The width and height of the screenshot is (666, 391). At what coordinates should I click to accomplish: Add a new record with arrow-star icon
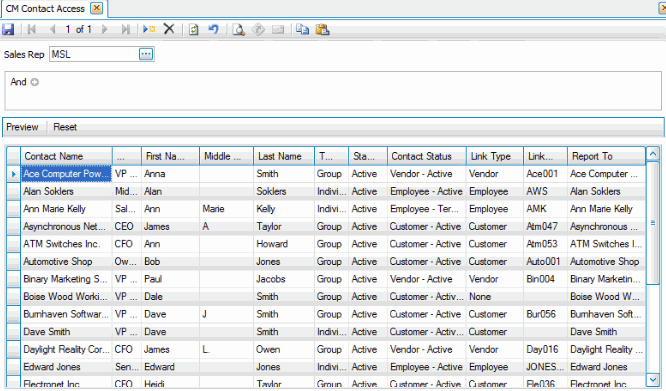click(149, 29)
